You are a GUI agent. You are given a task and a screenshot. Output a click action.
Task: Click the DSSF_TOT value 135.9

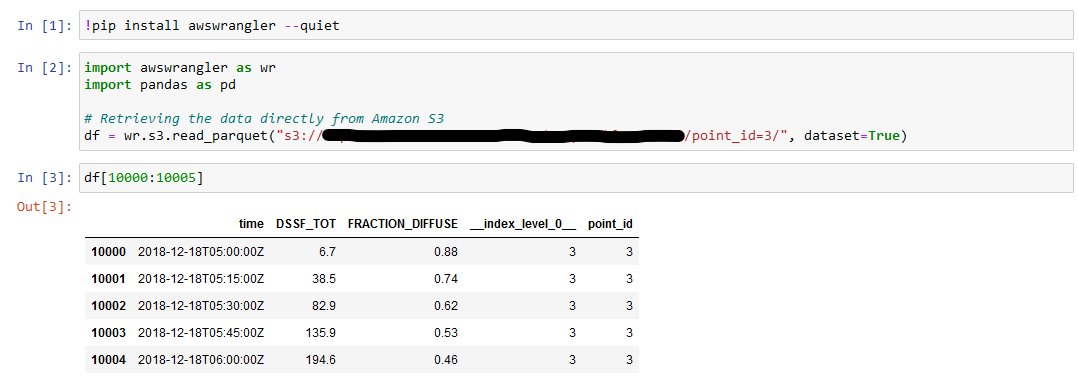(321, 332)
